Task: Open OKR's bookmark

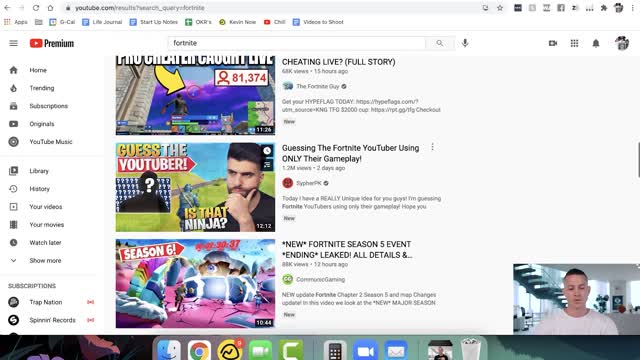Action: pyautogui.click(x=198, y=22)
